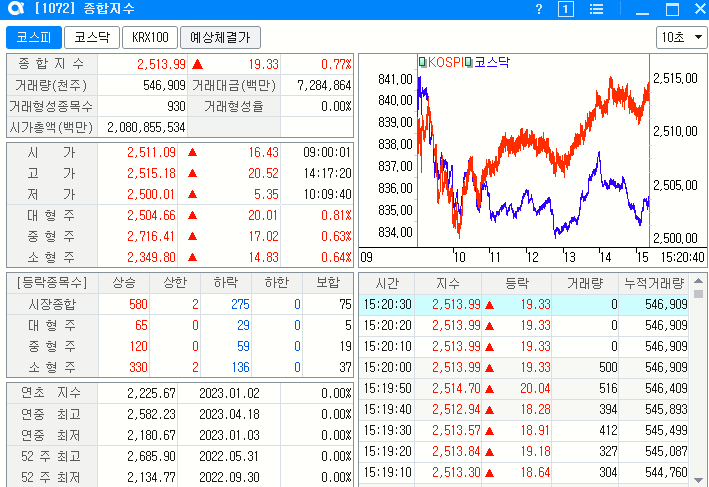Click the 종합지수 value 2,513.99 in summary

point(161,64)
